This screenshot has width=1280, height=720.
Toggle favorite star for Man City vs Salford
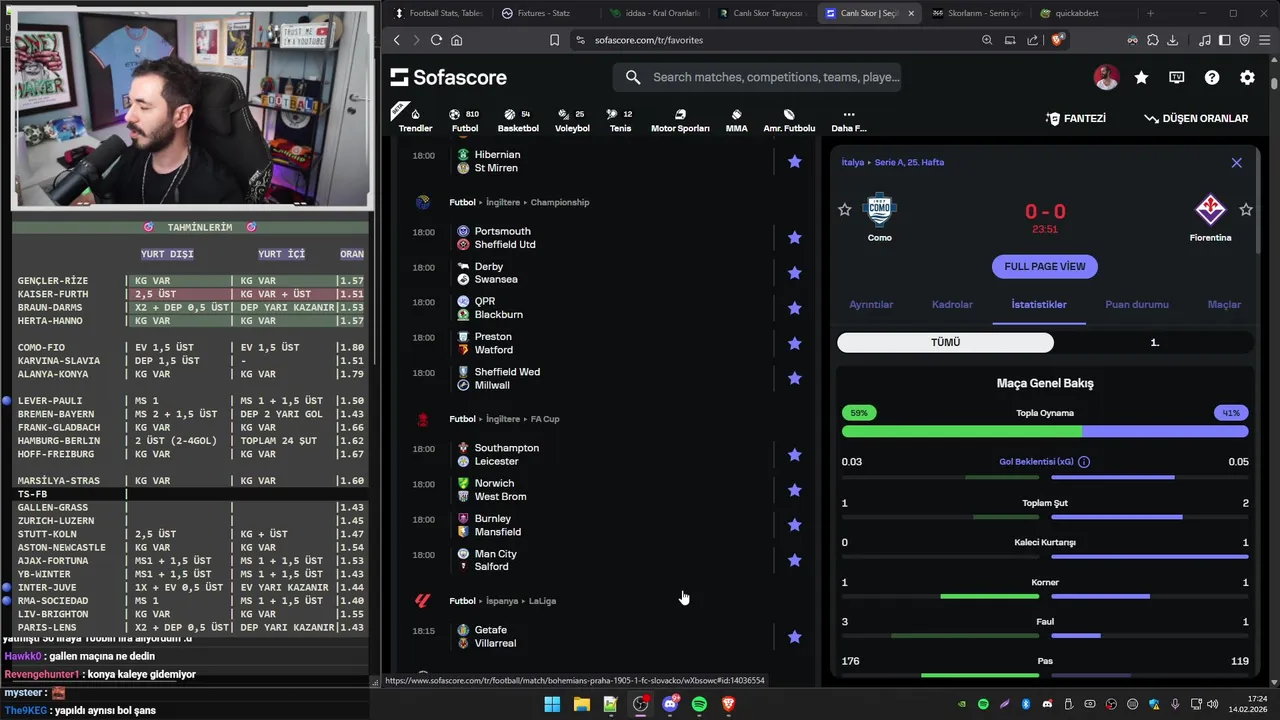[x=794, y=560]
